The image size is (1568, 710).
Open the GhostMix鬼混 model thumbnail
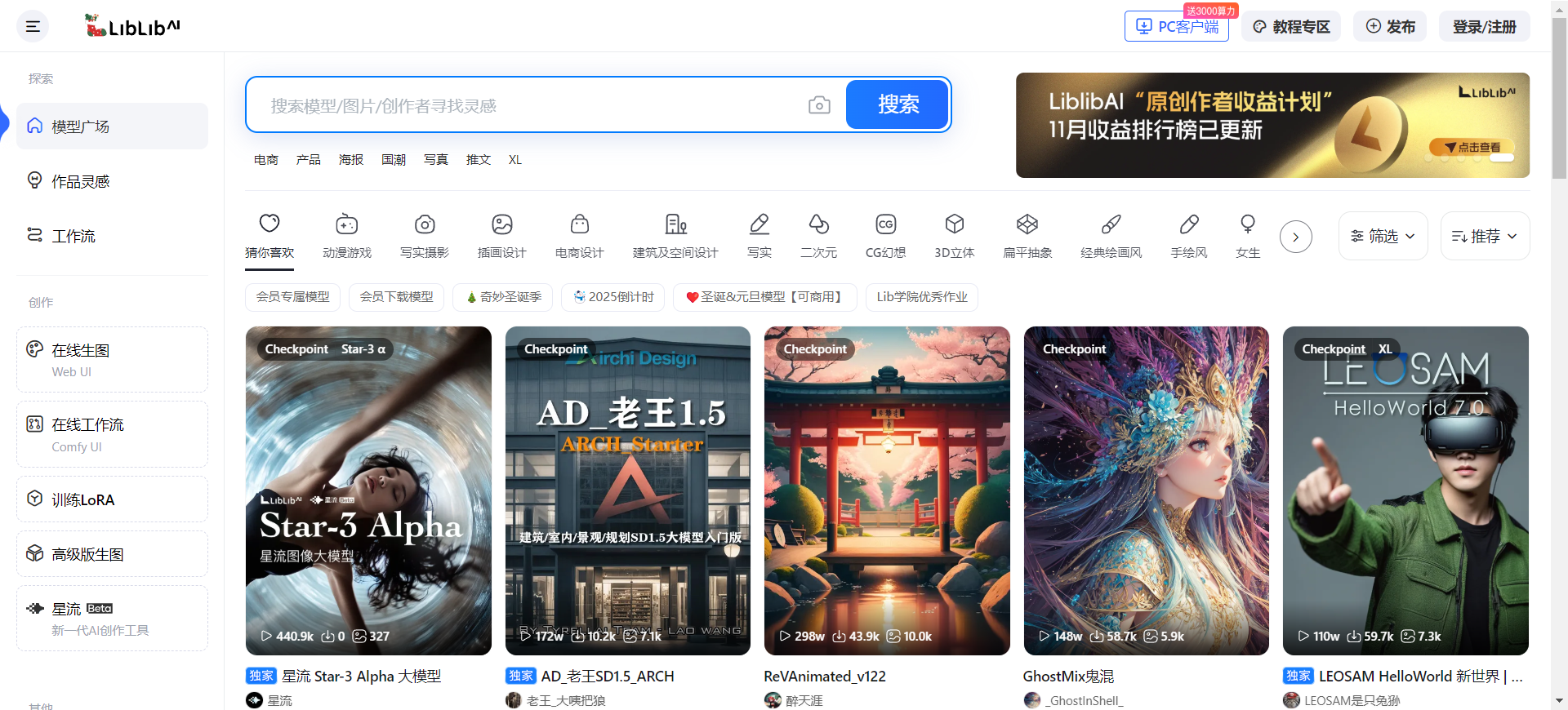tap(1147, 490)
